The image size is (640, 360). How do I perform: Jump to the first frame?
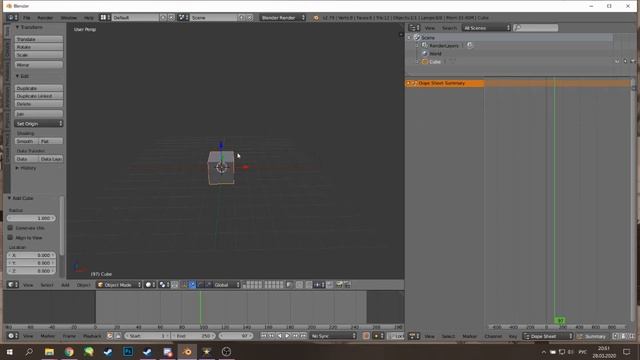point(263,336)
